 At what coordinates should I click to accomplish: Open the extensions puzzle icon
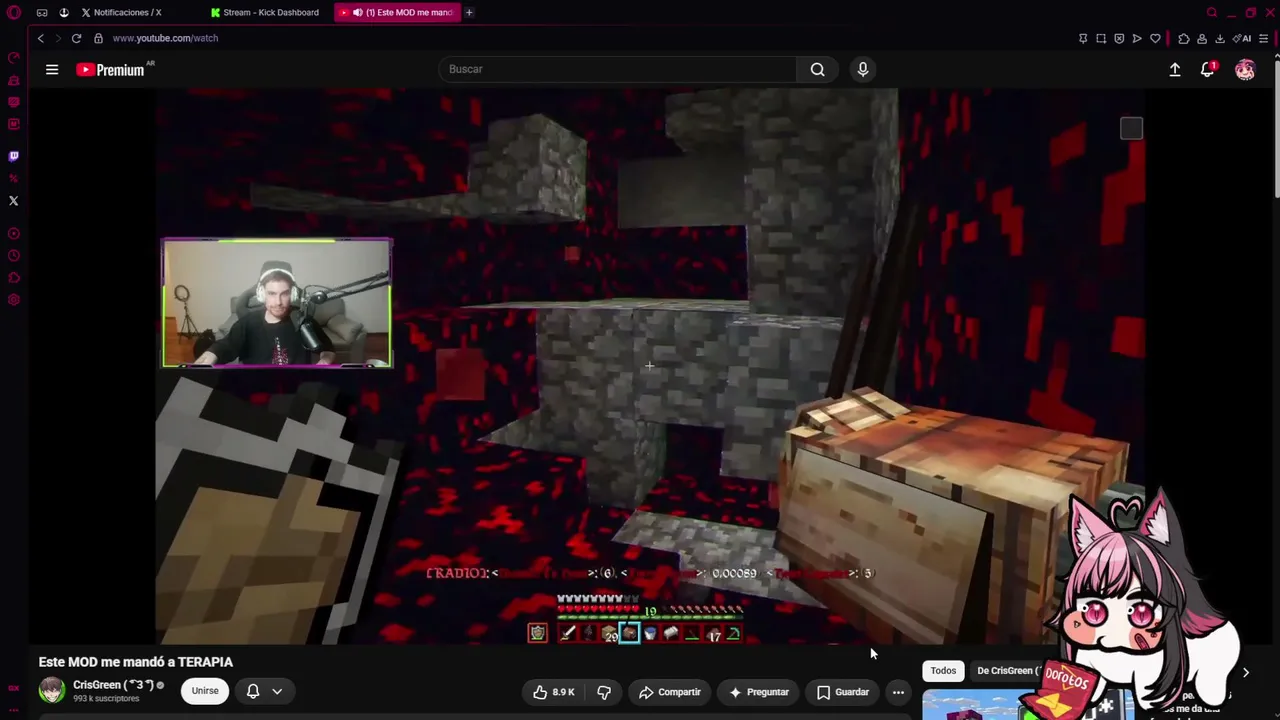coord(1184,38)
